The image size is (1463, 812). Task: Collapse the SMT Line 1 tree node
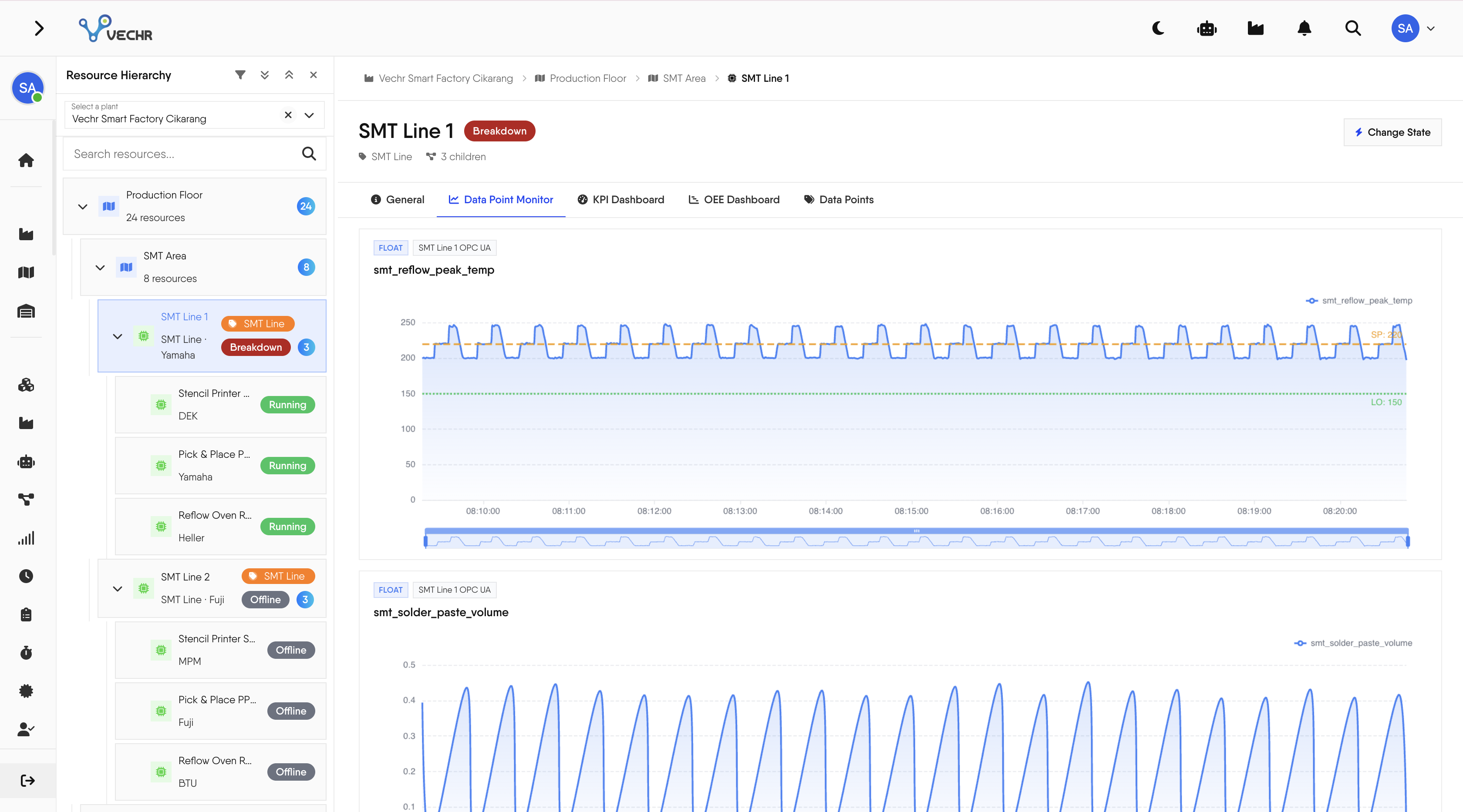coord(118,336)
